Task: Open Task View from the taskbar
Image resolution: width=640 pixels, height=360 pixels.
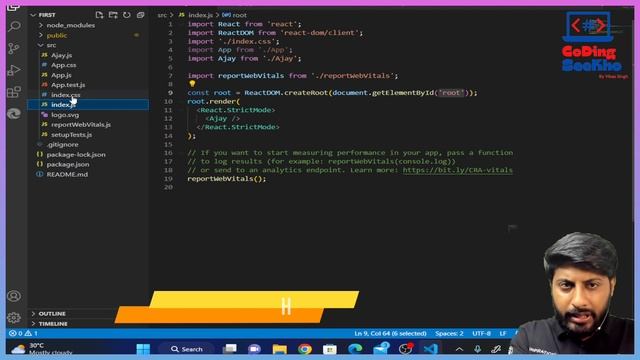Action: click(x=229, y=349)
